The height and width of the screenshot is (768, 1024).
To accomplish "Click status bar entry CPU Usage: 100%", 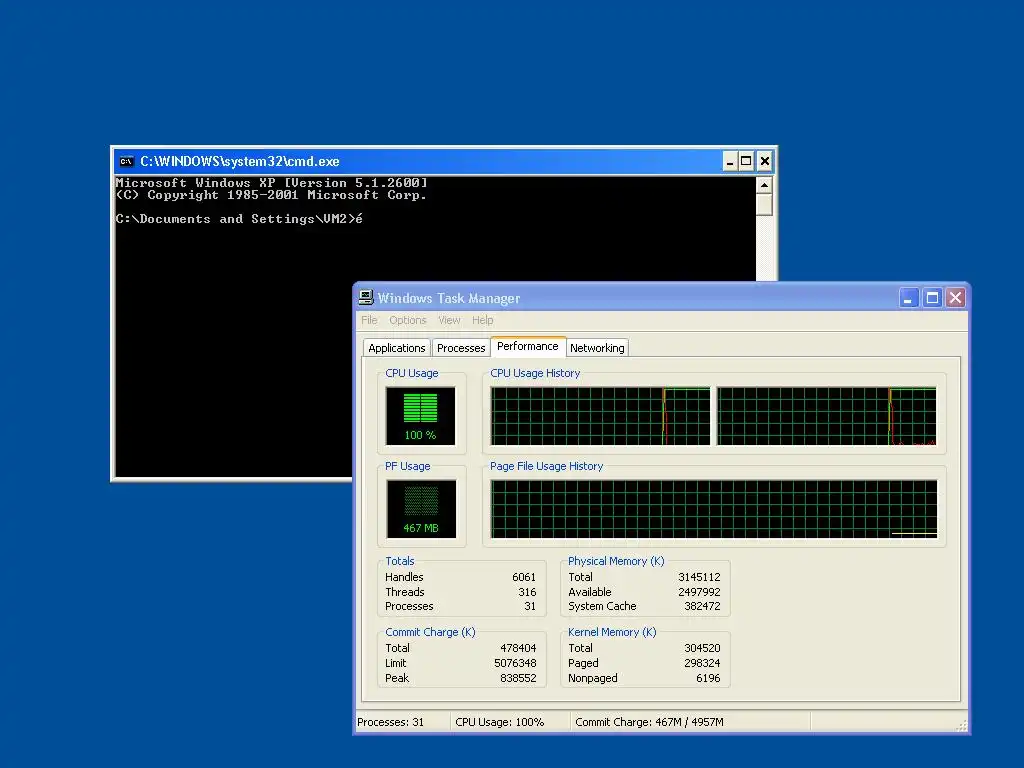I will [x=500, y=722].
